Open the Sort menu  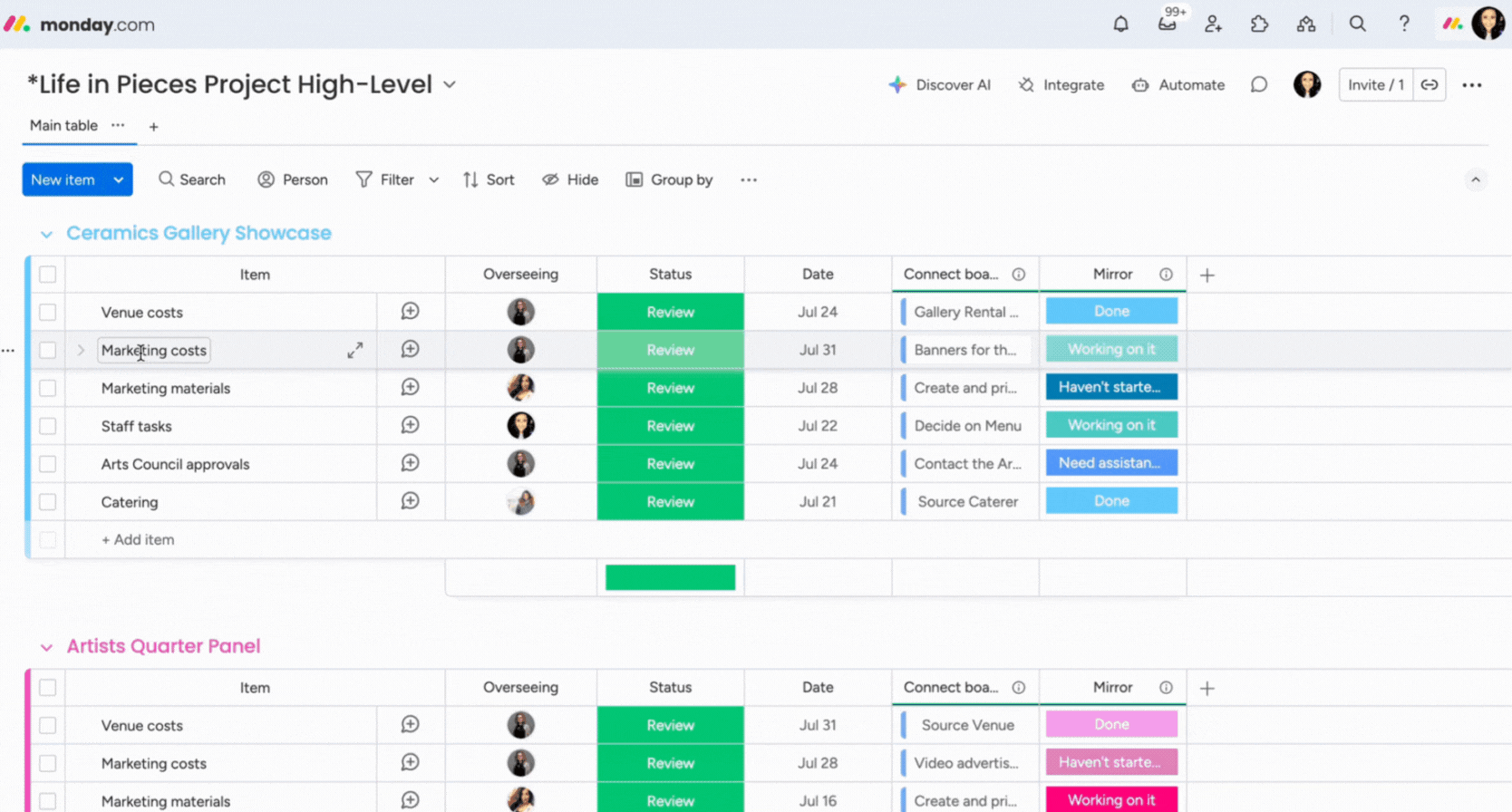(x=489, y=179)
